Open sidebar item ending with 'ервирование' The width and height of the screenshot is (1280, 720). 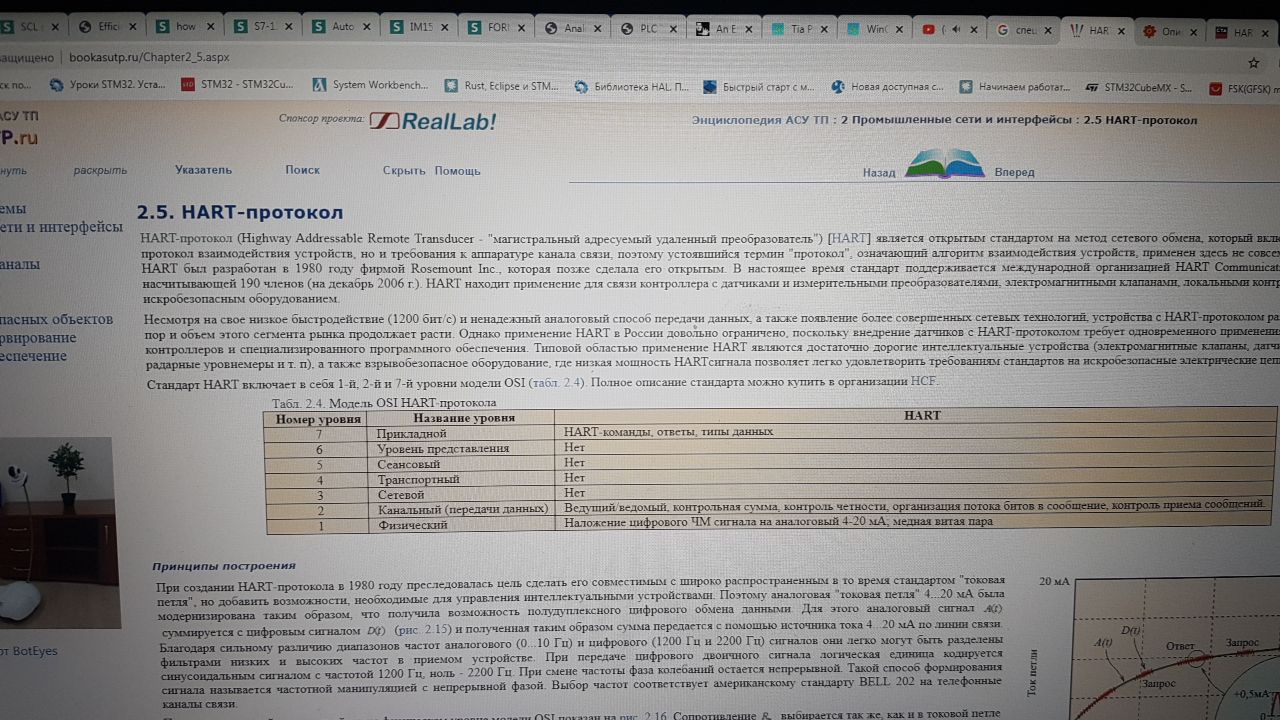(x=38, y=338)
